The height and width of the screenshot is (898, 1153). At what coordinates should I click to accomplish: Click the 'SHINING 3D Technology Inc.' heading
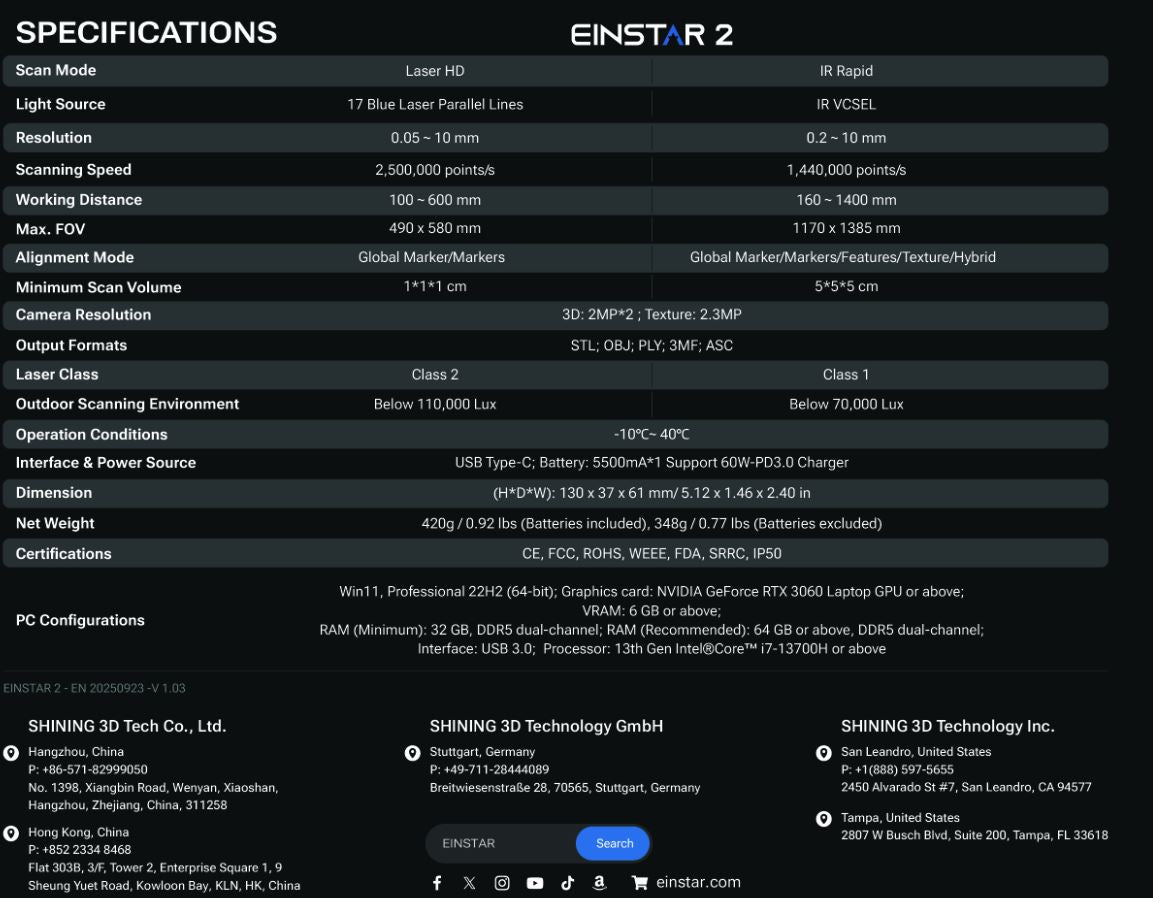tap(947, 726)
